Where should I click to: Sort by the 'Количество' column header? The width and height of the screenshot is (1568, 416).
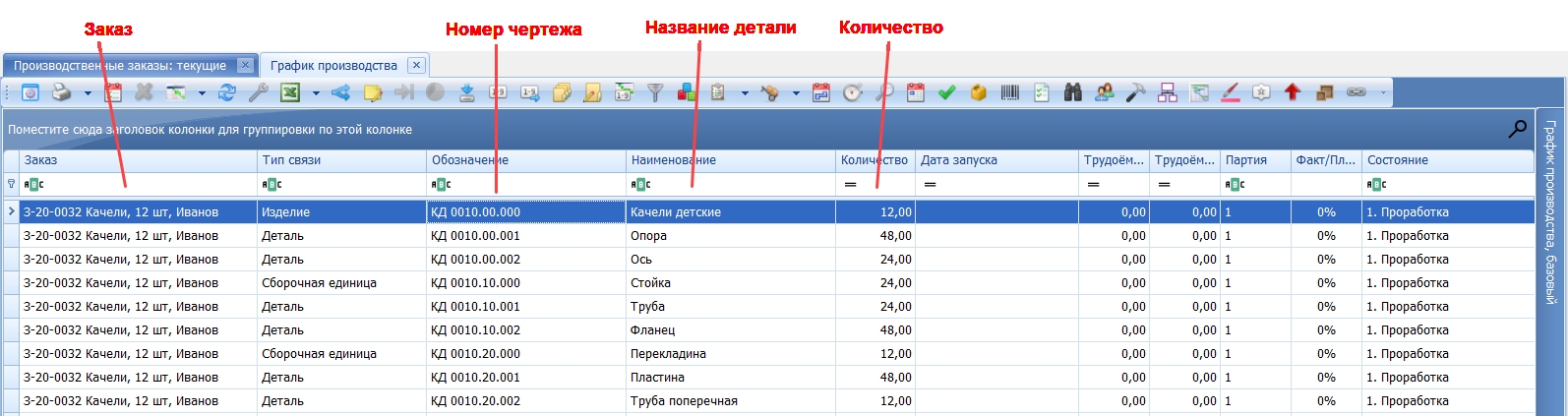[875, 160]
